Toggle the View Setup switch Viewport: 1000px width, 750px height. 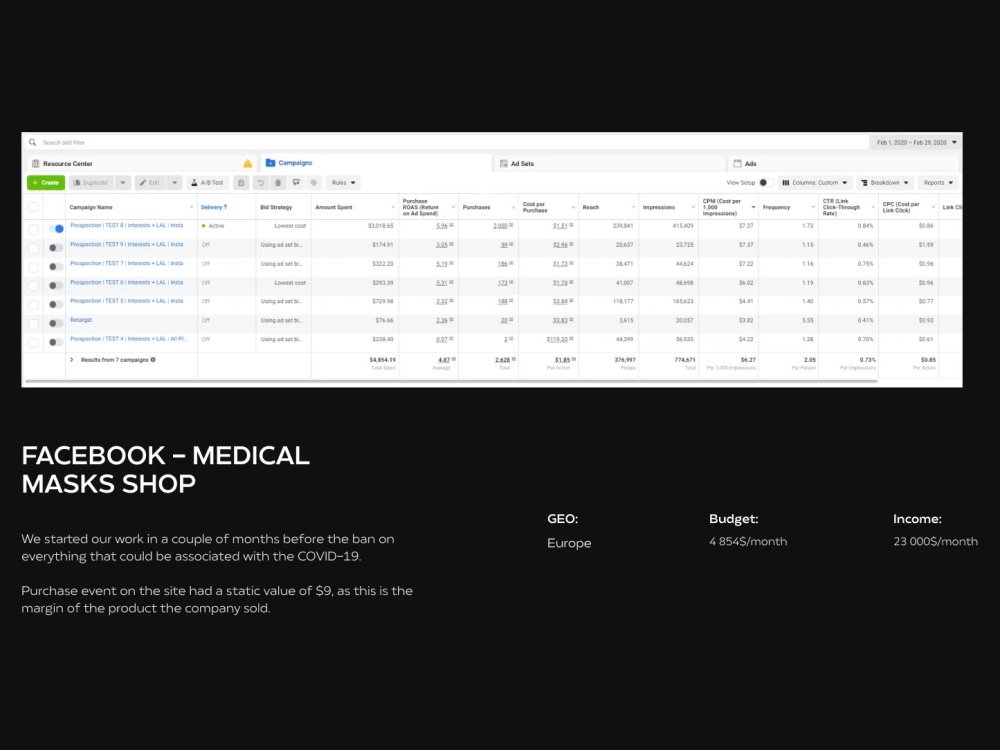click(766, 183)
